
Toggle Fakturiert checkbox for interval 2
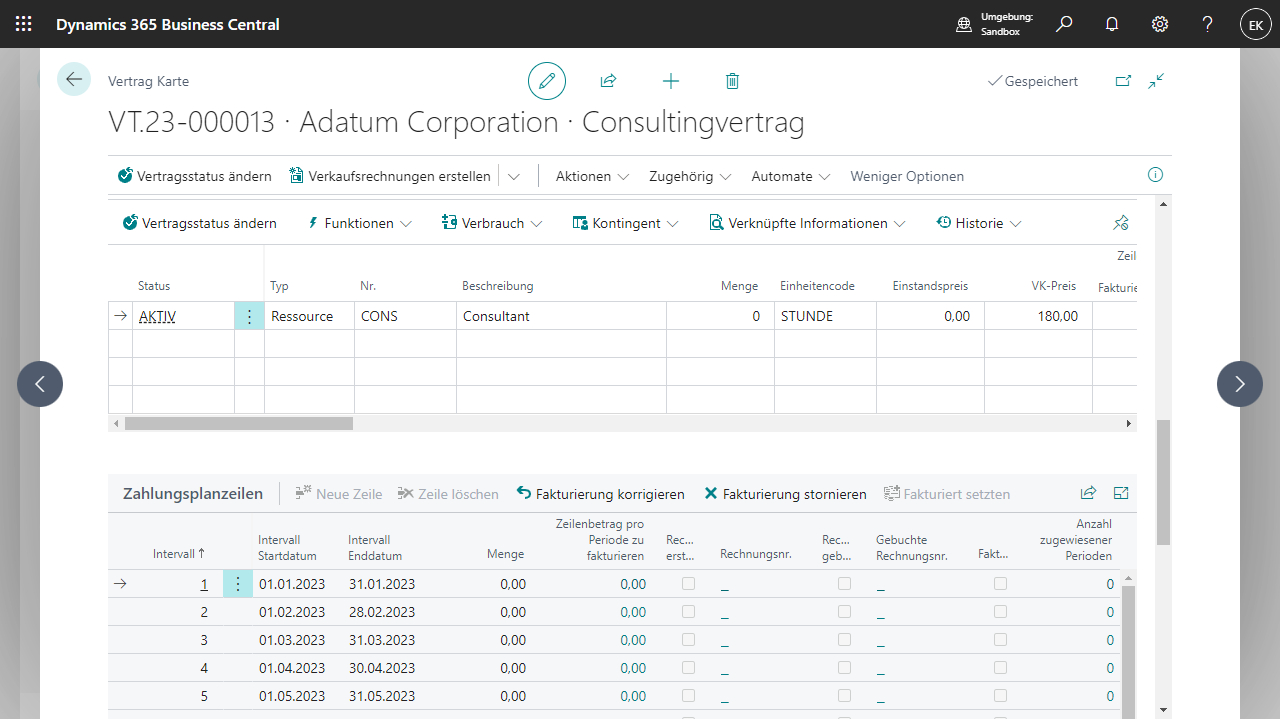[1000, 612]
